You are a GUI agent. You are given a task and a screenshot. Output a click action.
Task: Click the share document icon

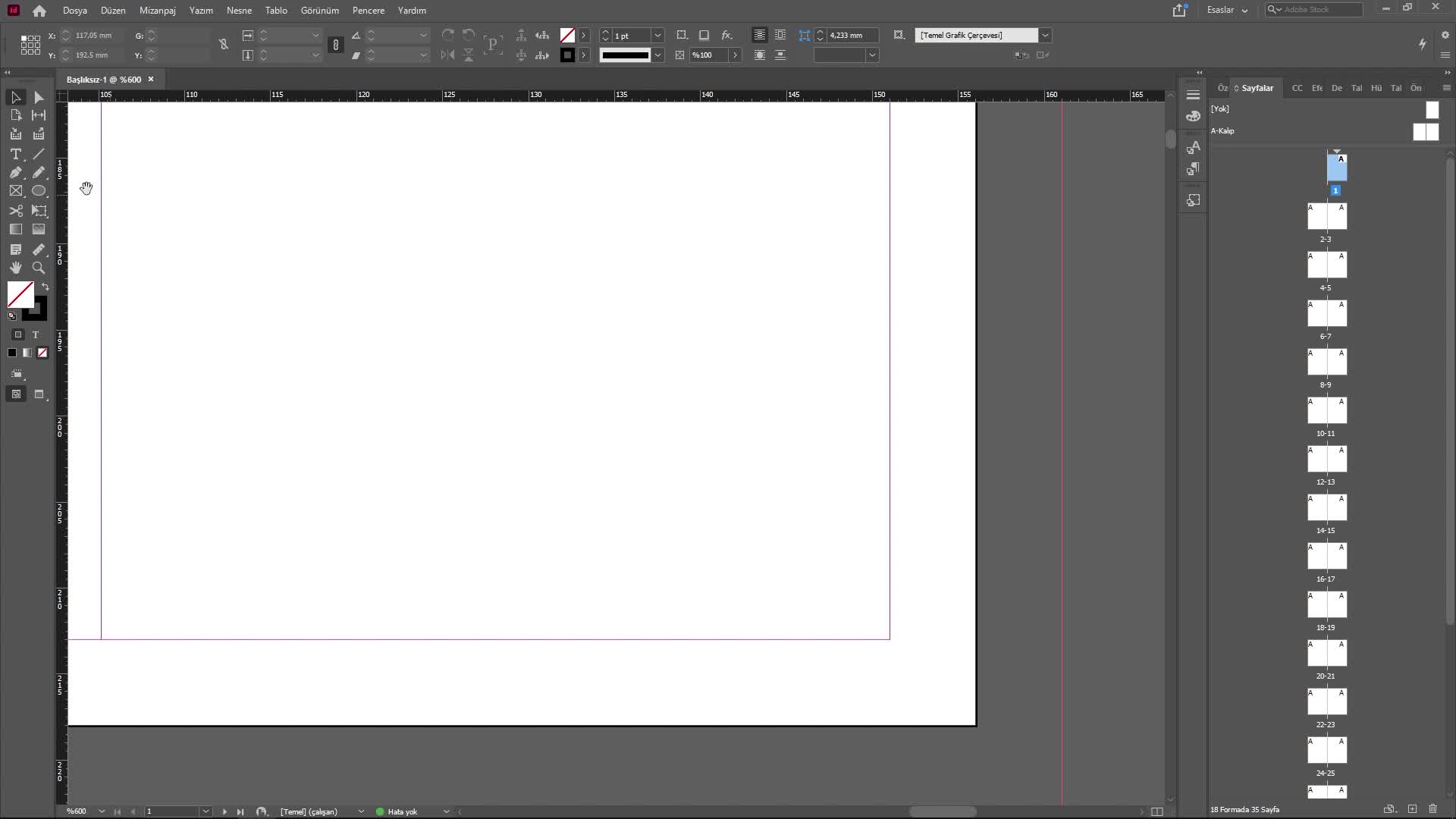(x=1179, y=10)
